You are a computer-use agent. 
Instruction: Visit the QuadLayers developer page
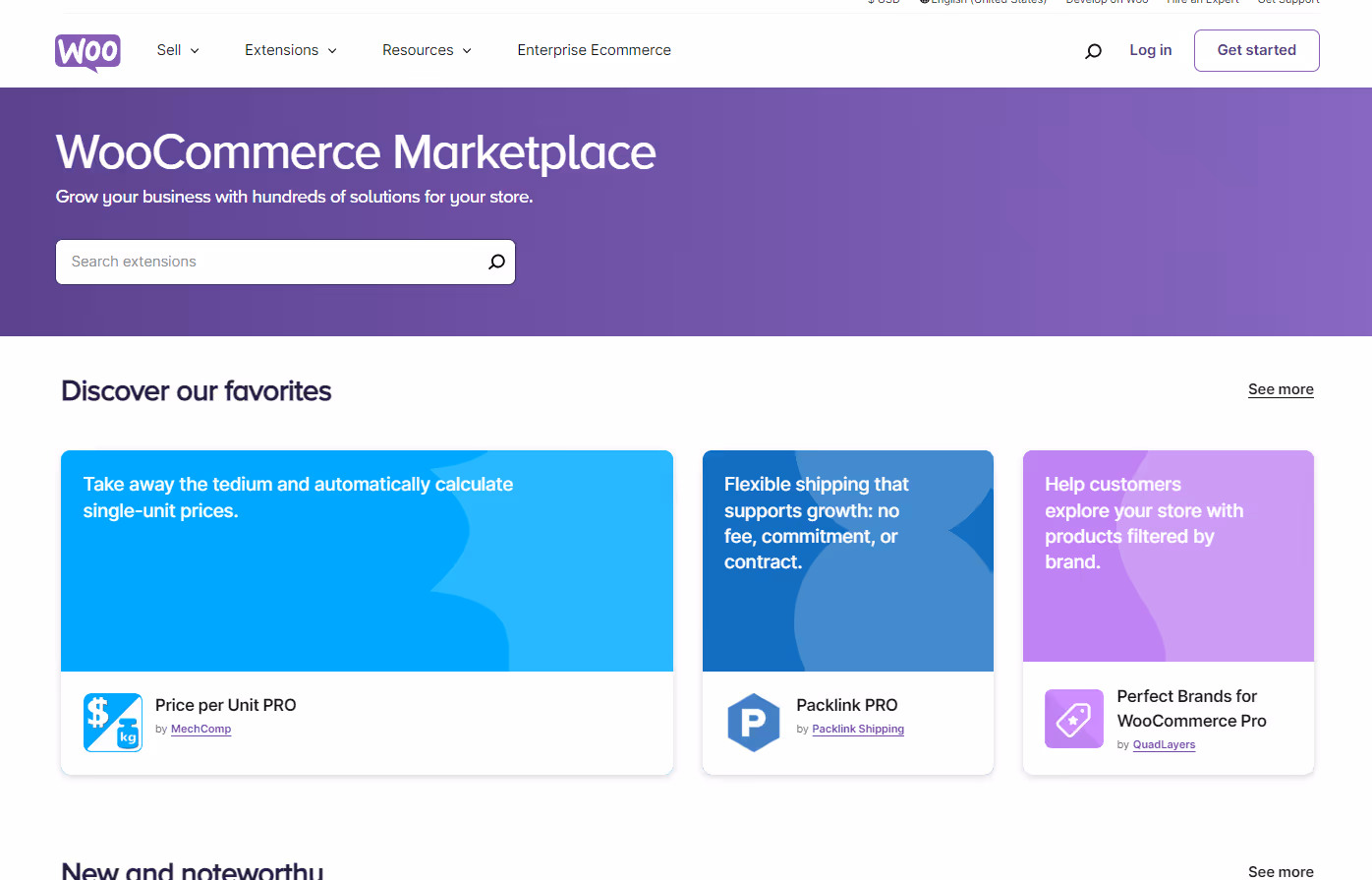pos(1164,744)
